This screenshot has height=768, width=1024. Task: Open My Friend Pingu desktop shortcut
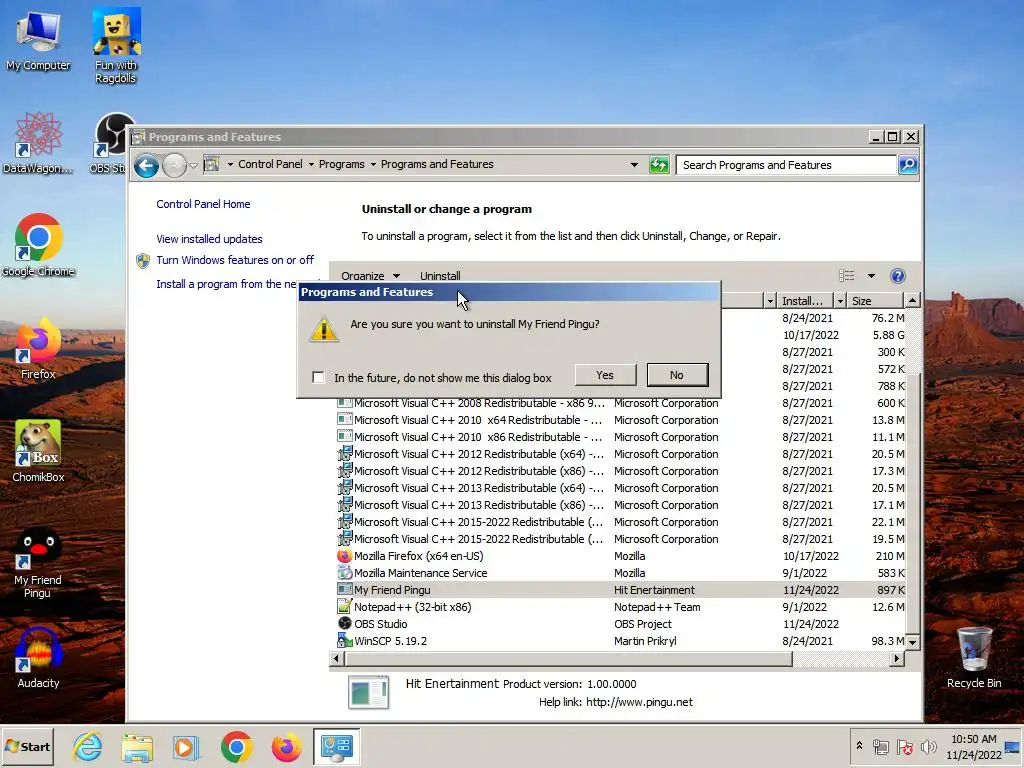pyautogui.click(x=38, y=563)
